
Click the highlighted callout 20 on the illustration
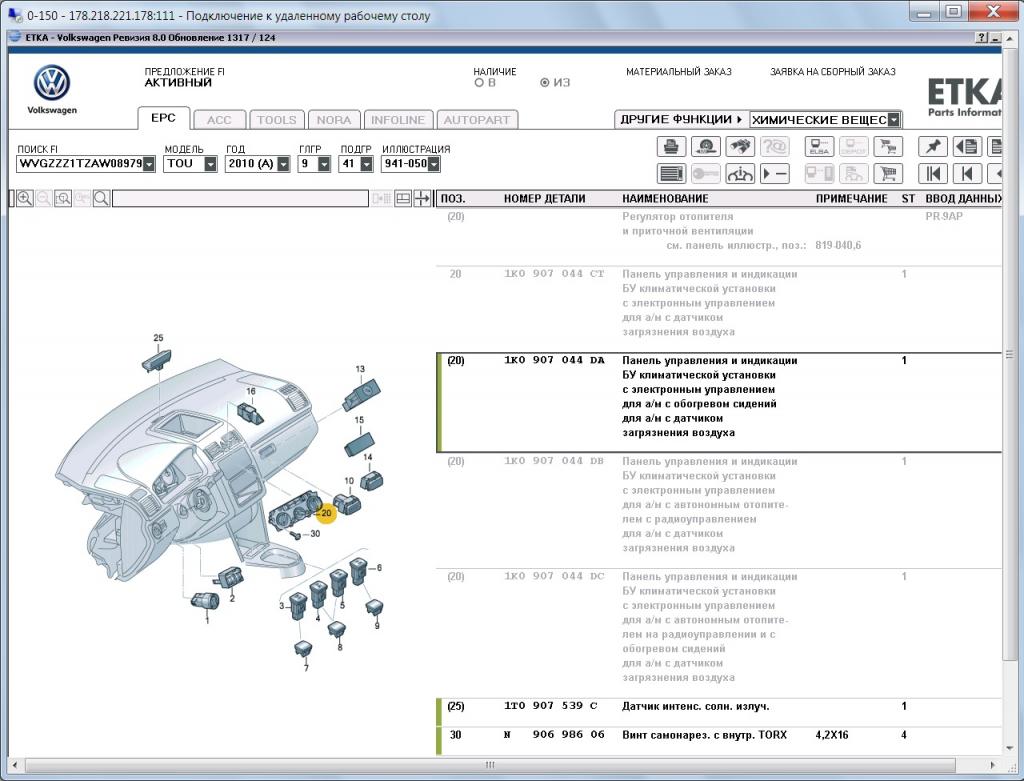tap(325, 513)
